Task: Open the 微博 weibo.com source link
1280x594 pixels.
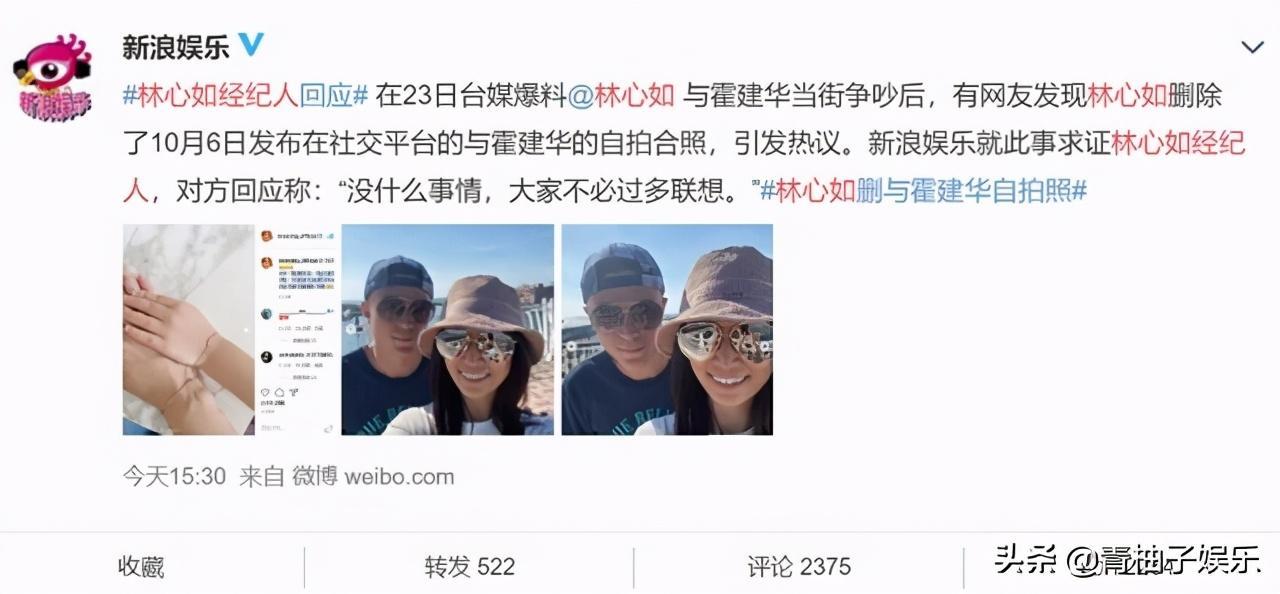Action: pos(373,476)
